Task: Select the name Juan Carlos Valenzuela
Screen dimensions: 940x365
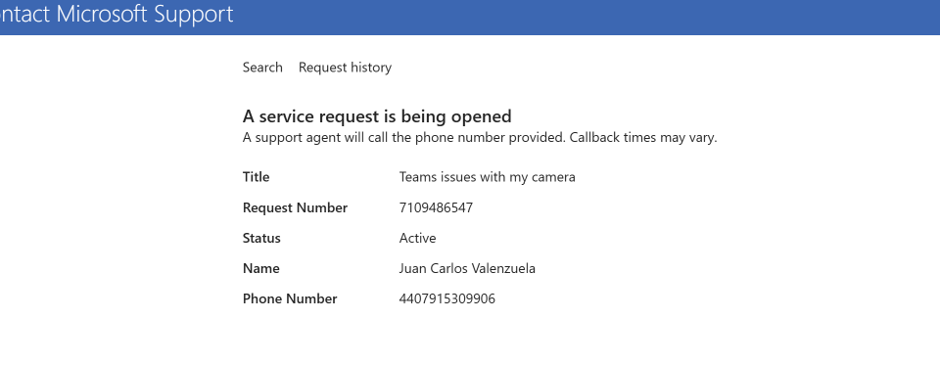Action: tap(468, 269)
